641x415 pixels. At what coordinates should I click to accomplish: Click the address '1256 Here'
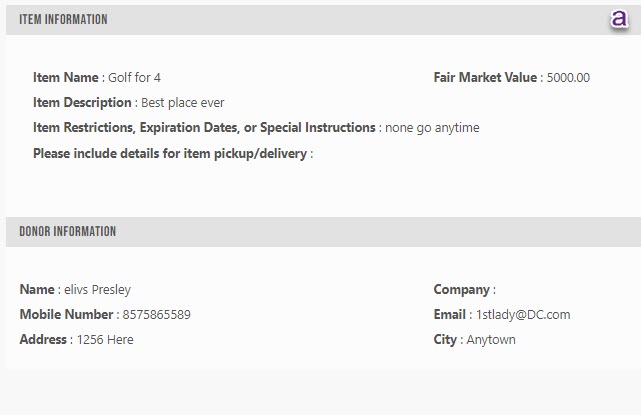coord(105,339)
